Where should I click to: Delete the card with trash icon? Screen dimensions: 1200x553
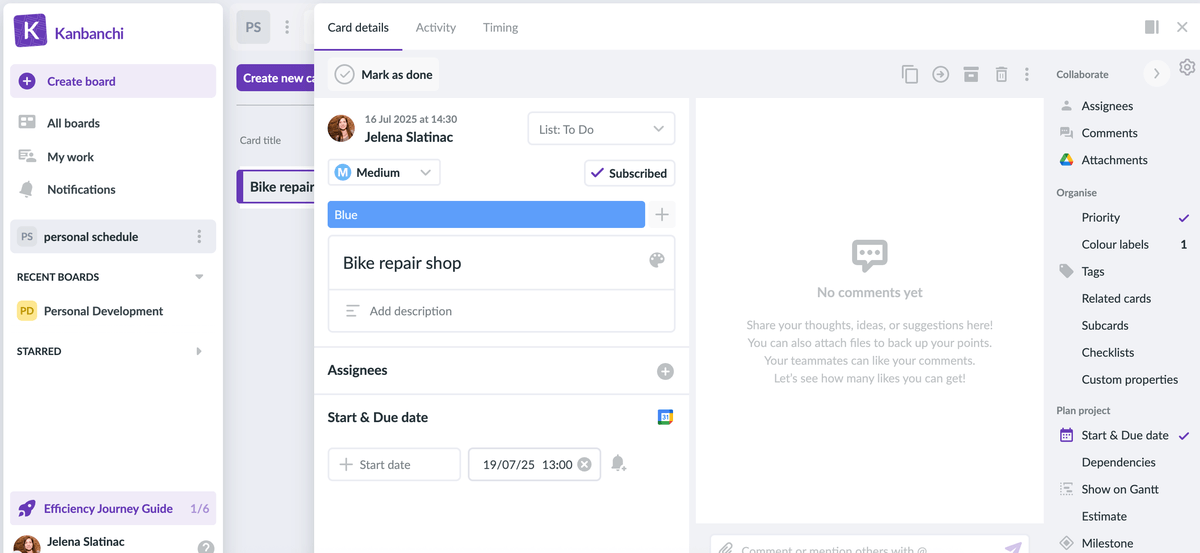[1001, 74]
